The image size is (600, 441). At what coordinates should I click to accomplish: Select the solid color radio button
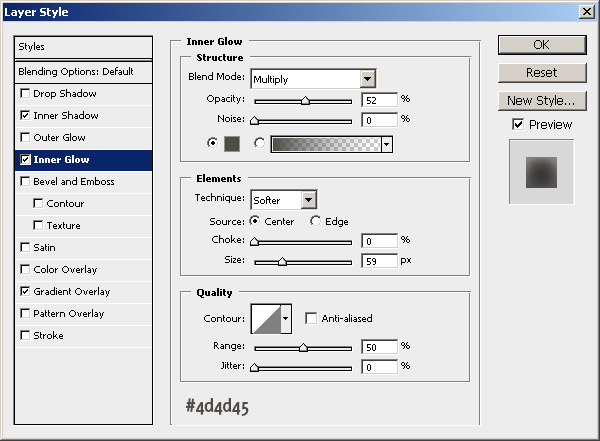(x=212, y=143)
